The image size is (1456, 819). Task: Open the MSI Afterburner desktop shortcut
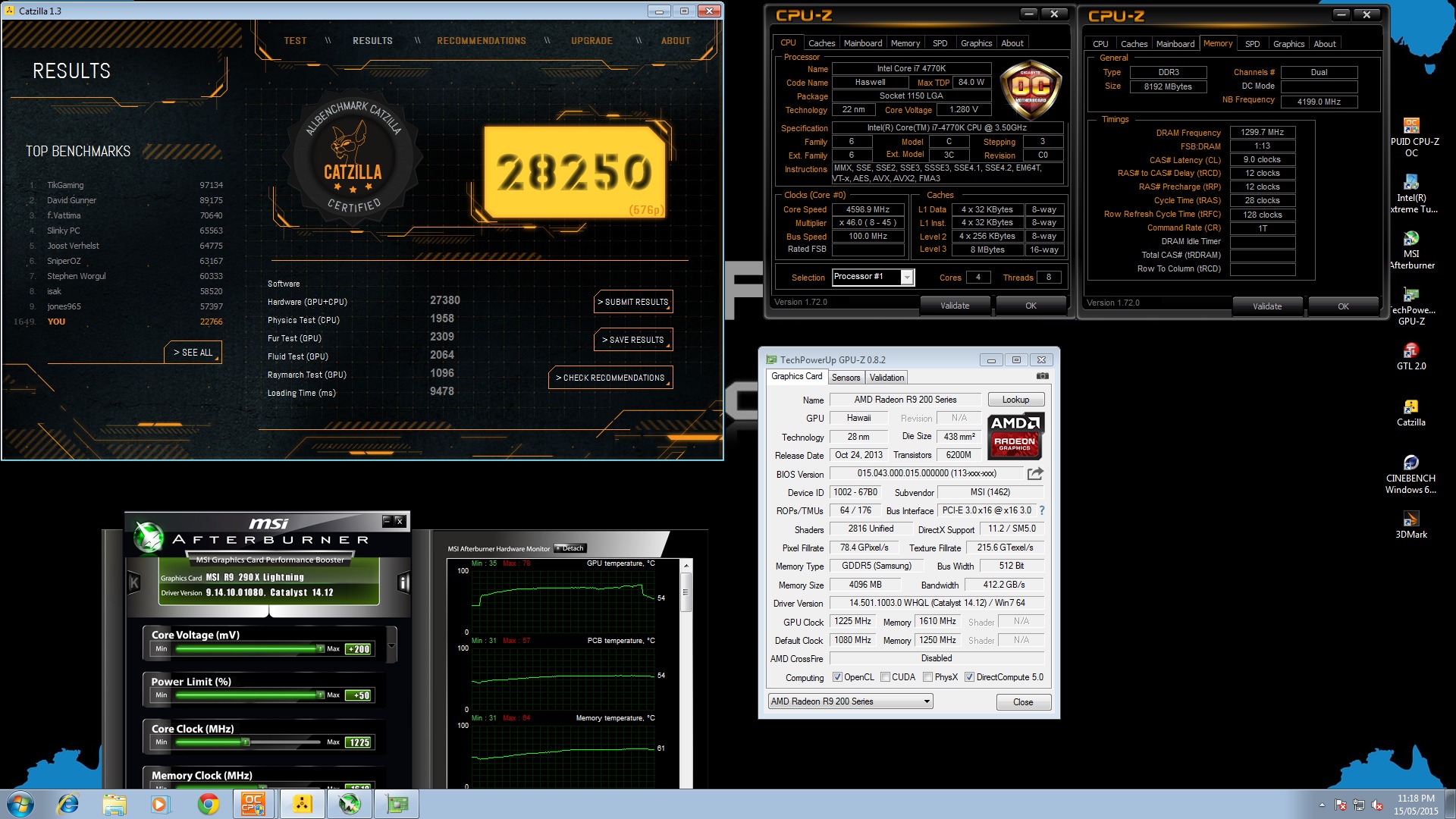pos(1411,250)
